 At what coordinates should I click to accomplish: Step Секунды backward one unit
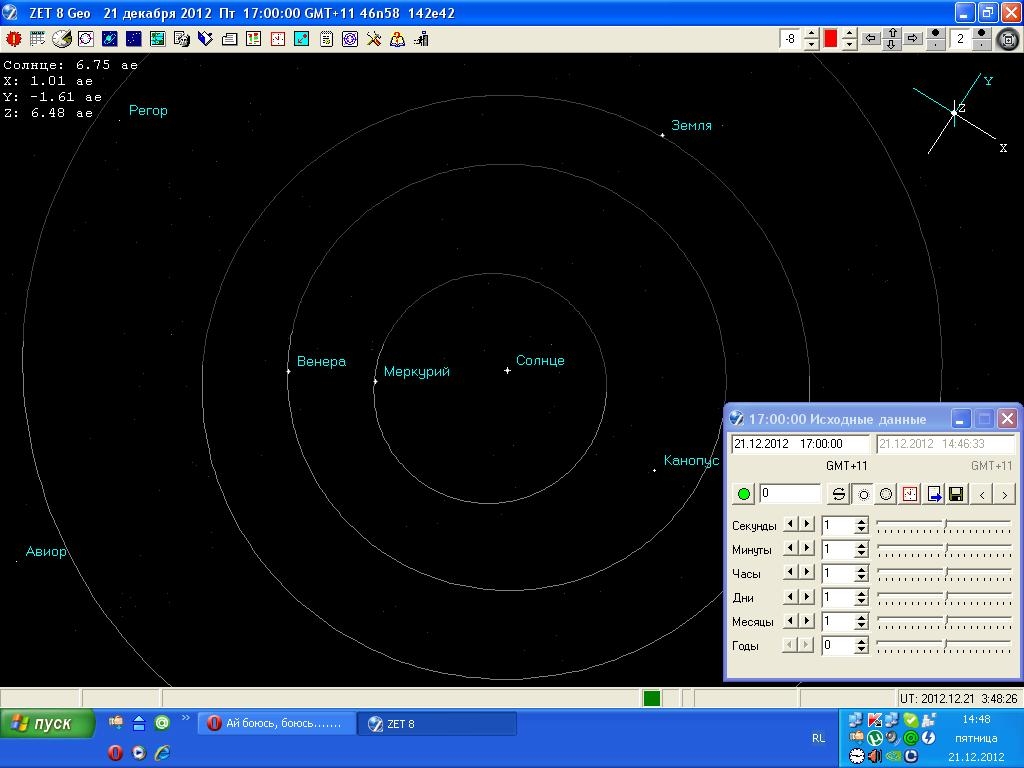(x=791, y=524)
